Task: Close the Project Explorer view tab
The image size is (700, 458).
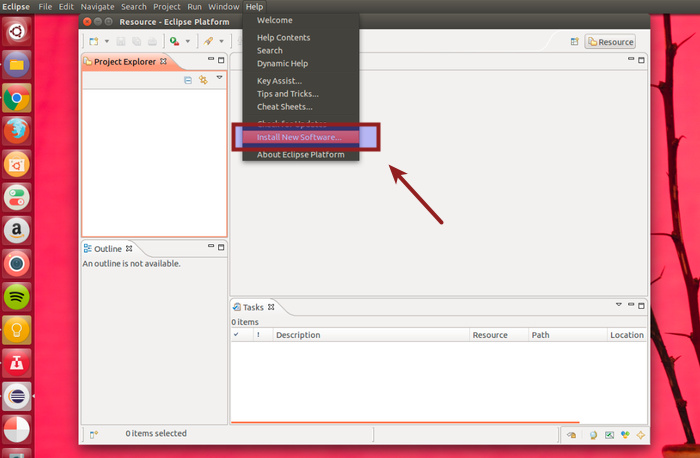Action: 163,62
